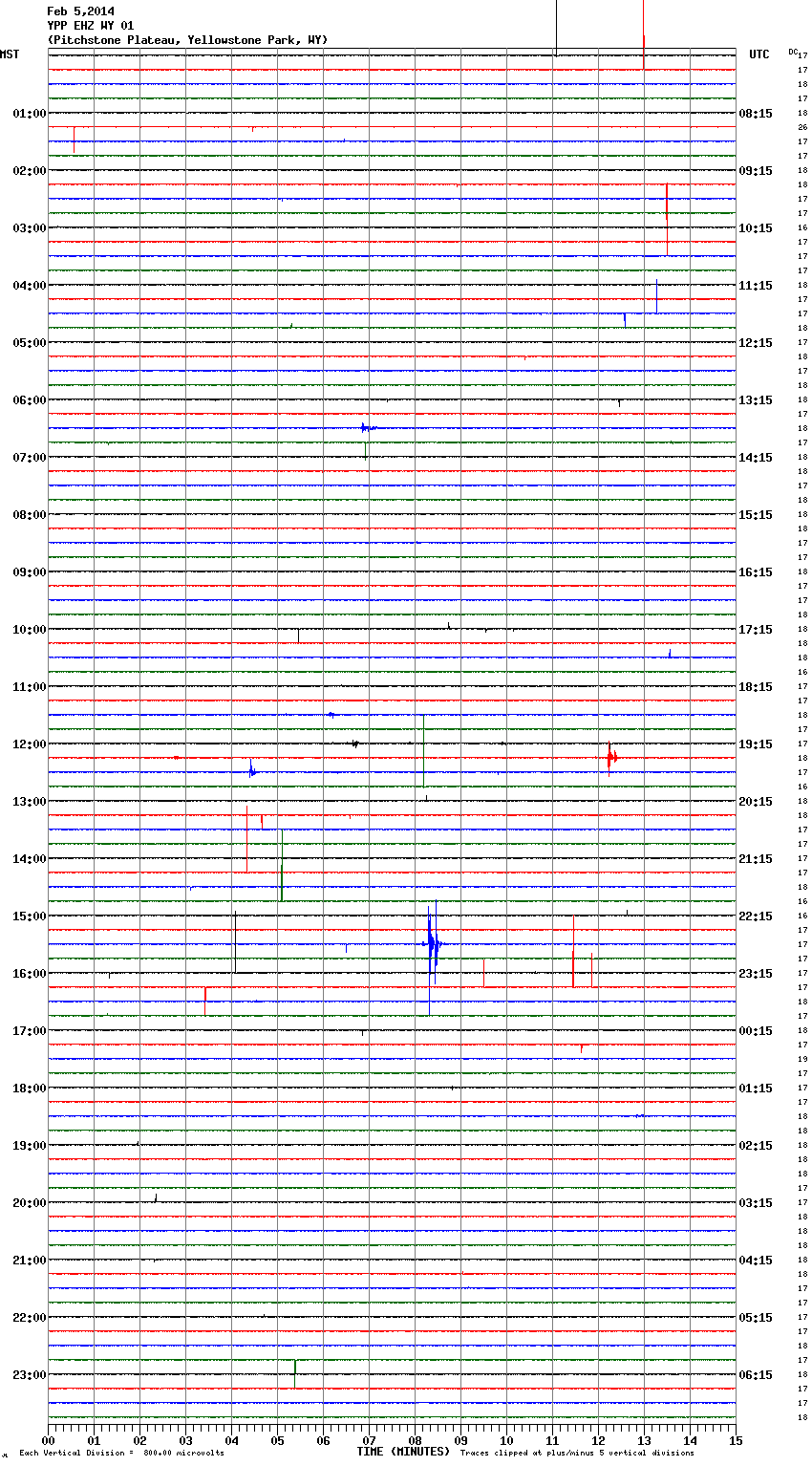The width and height of the screenshot is (812, 1466).
Task: Click the 10:15 UTC row label
Action: click(756, 227)
